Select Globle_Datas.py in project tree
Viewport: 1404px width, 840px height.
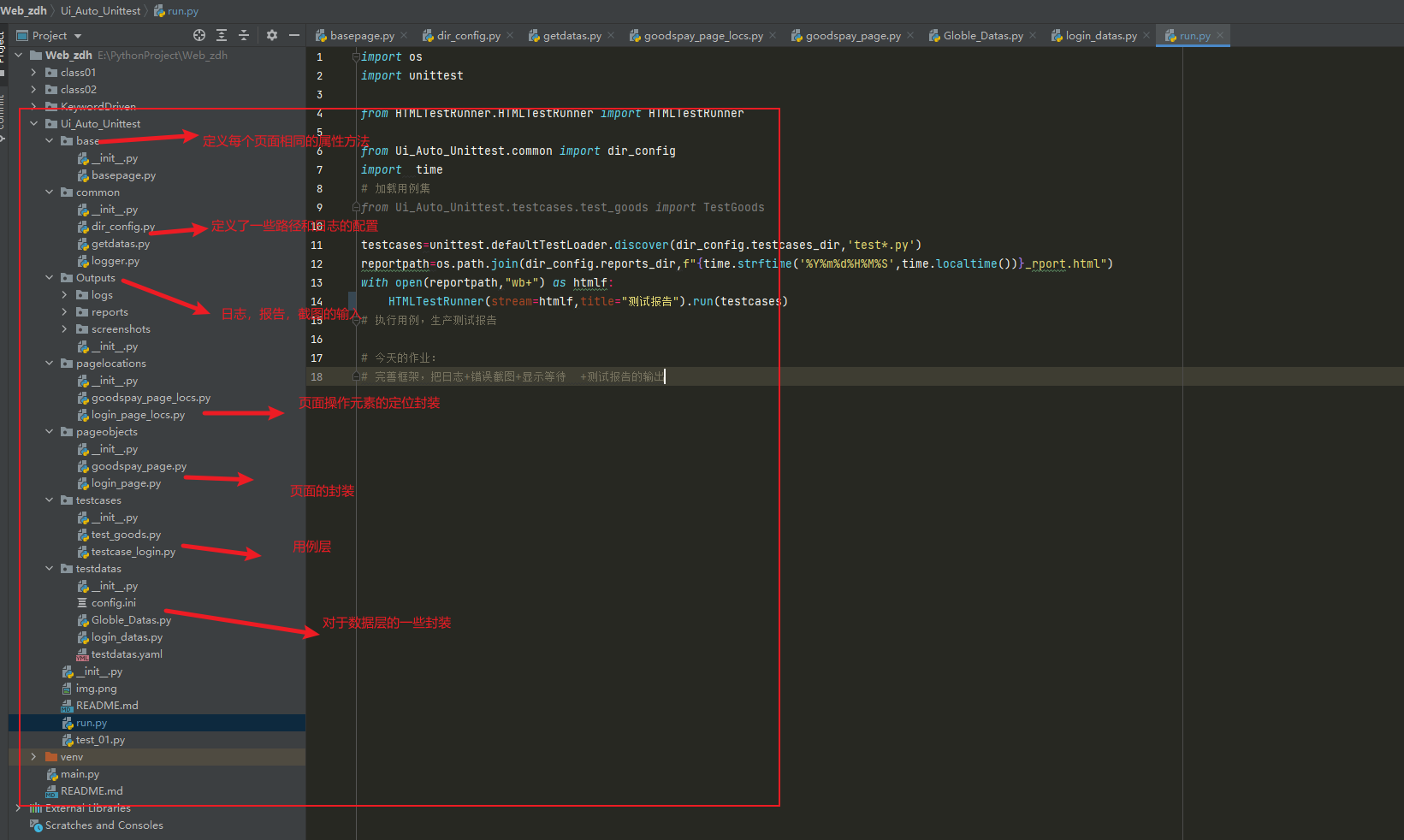[x=131, y=620]
